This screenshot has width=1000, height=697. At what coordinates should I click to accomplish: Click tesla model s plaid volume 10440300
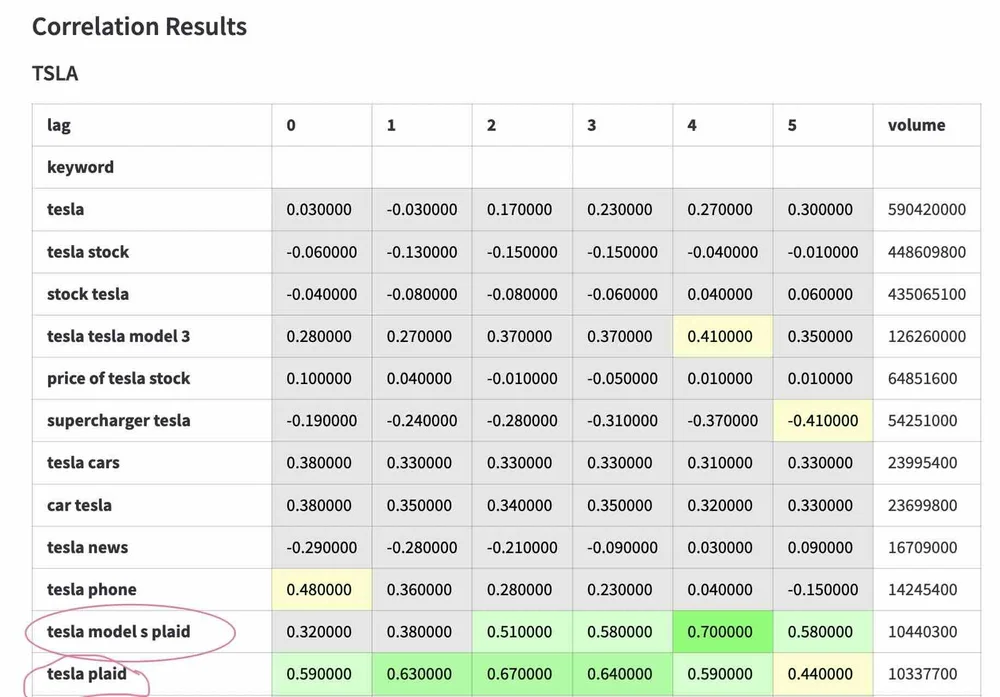coord(927,631)
